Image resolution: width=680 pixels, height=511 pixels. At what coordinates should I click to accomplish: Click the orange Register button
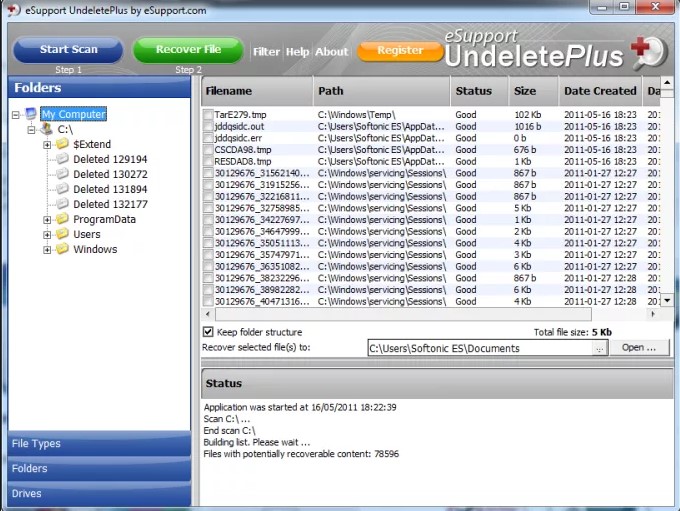click(400, 51)
